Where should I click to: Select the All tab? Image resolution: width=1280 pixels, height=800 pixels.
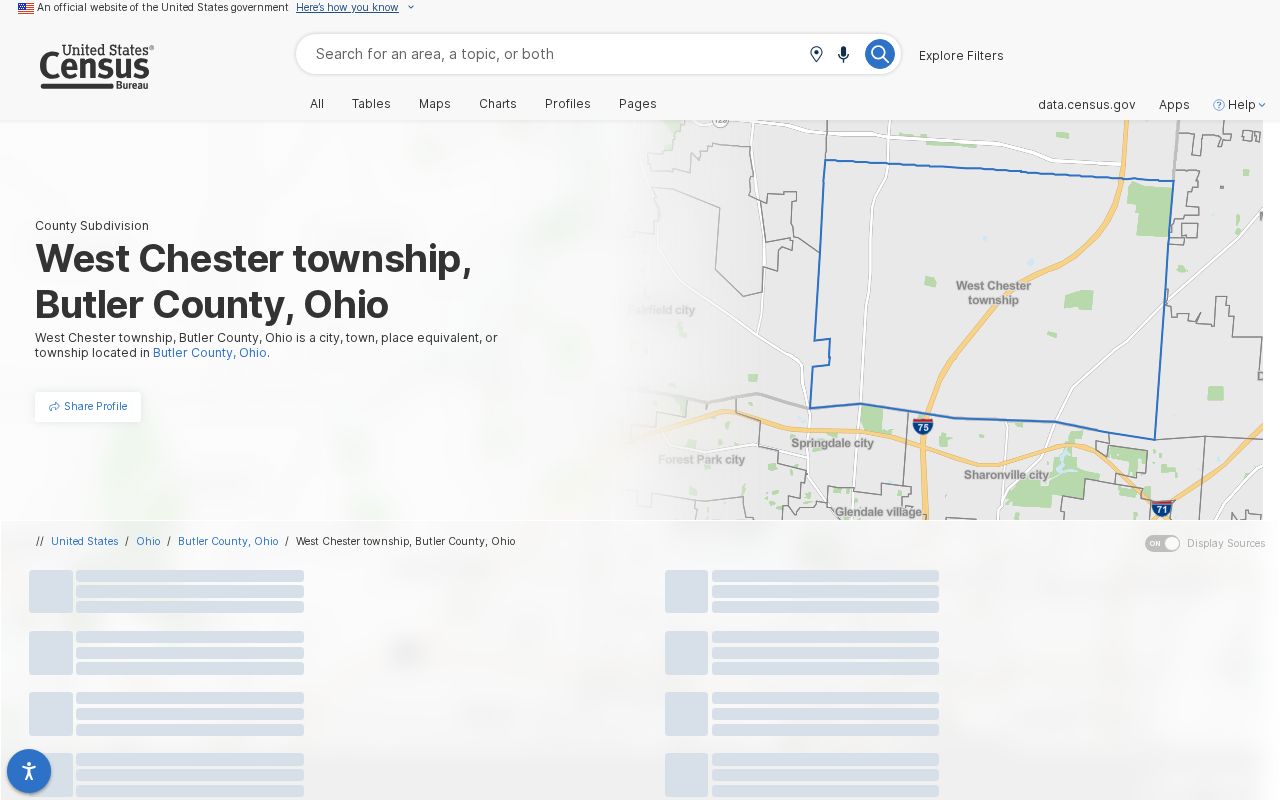click(x=317, y=104)
